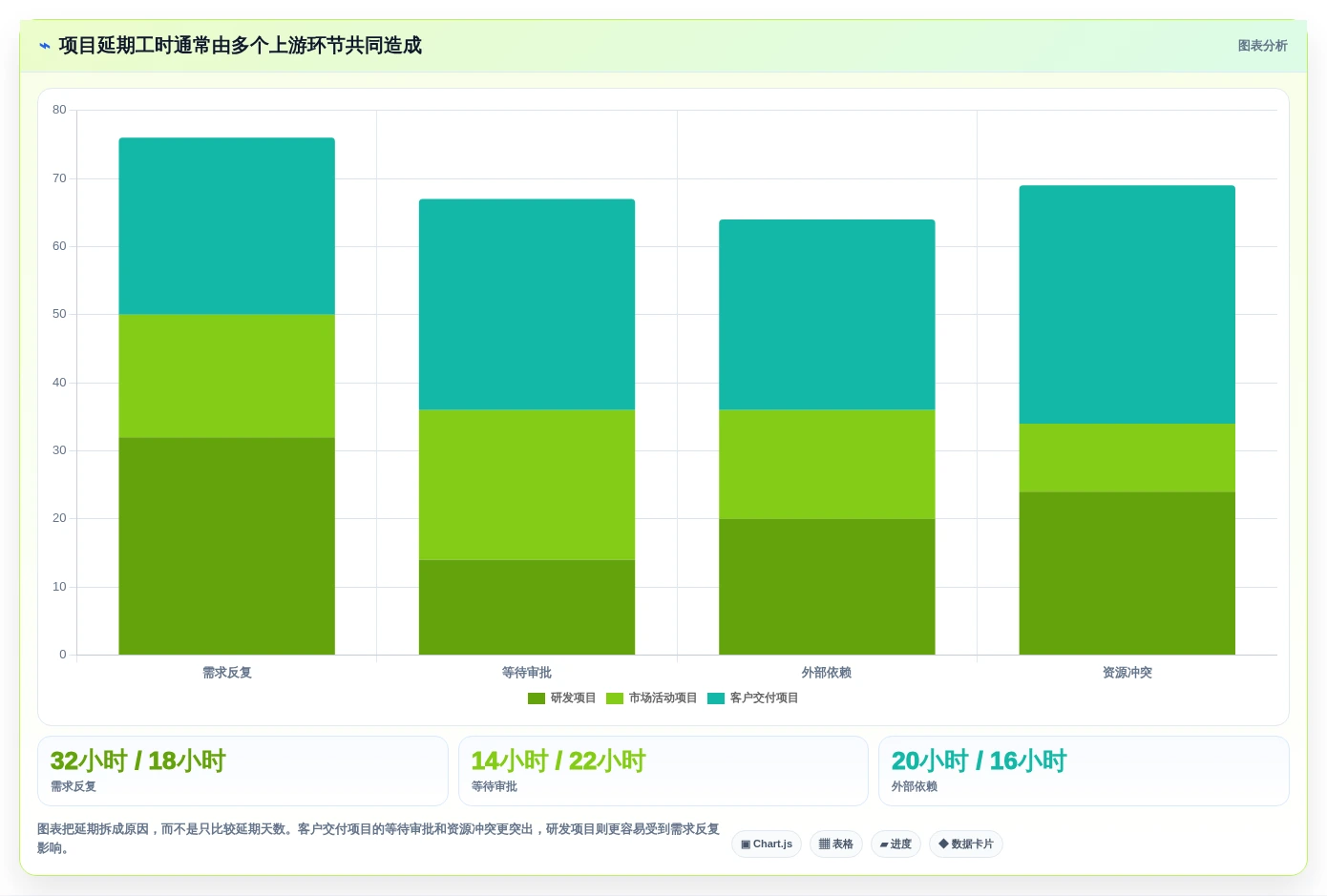Click the 等待审批 light green bar segment
The image size is (1327, 896).
[527, 485]
